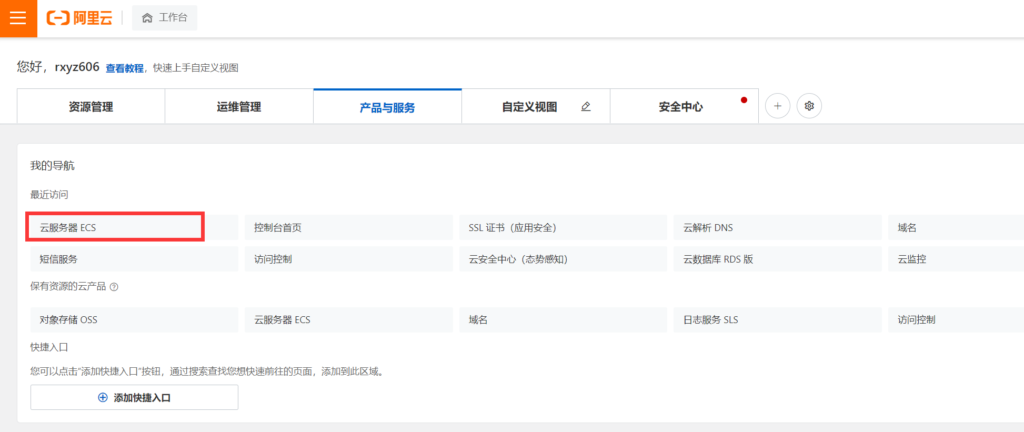This screenshot has height=432, width=1024.
Task: Click the home icon beside 工作台
Action: click(x=148, y=18)
